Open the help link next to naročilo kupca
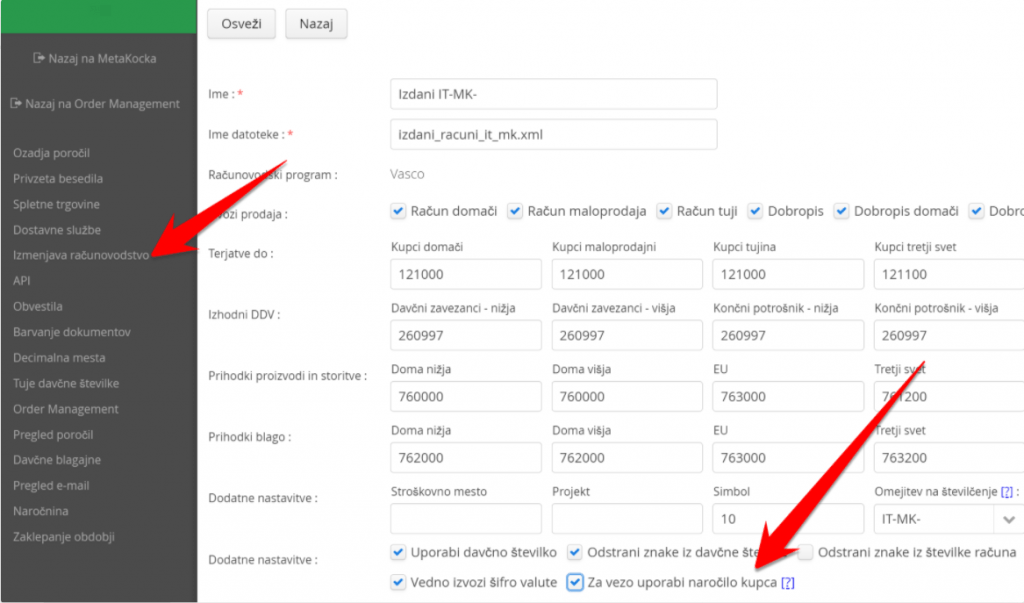Image resolution: width=1024 pixels, height=603 pixels. 788,583
